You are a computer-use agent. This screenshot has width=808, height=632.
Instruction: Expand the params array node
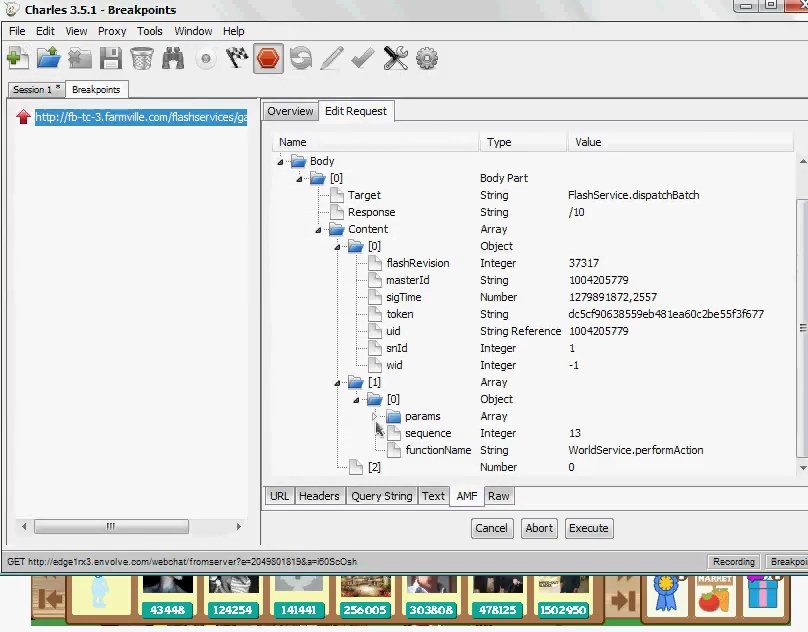[375, 417]
